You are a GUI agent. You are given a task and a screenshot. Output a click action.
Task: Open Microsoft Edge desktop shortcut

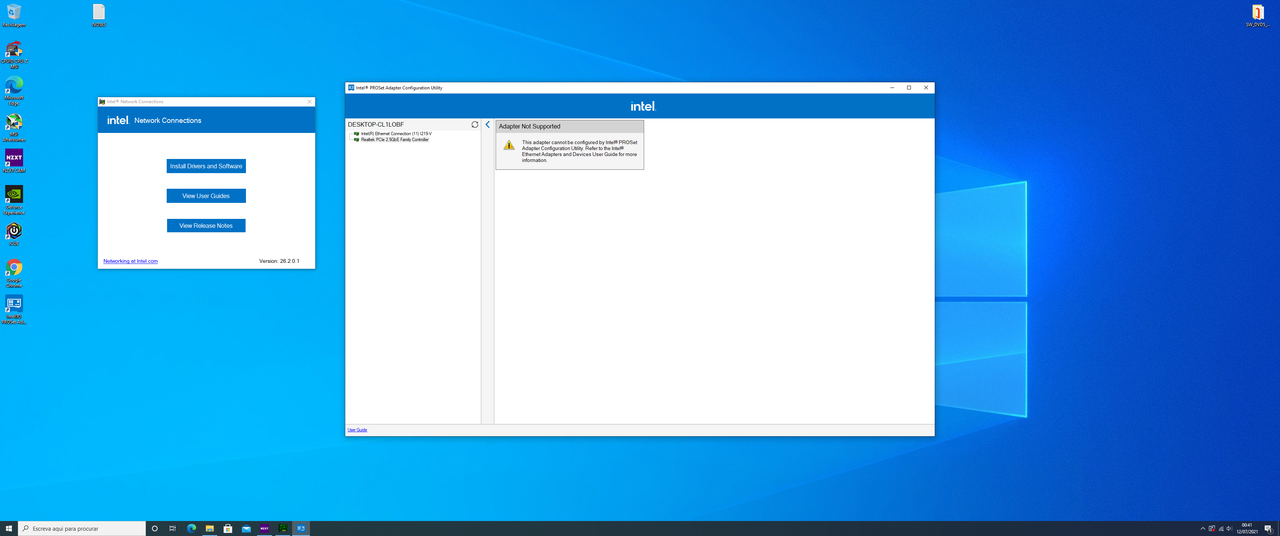click(14, 89)
